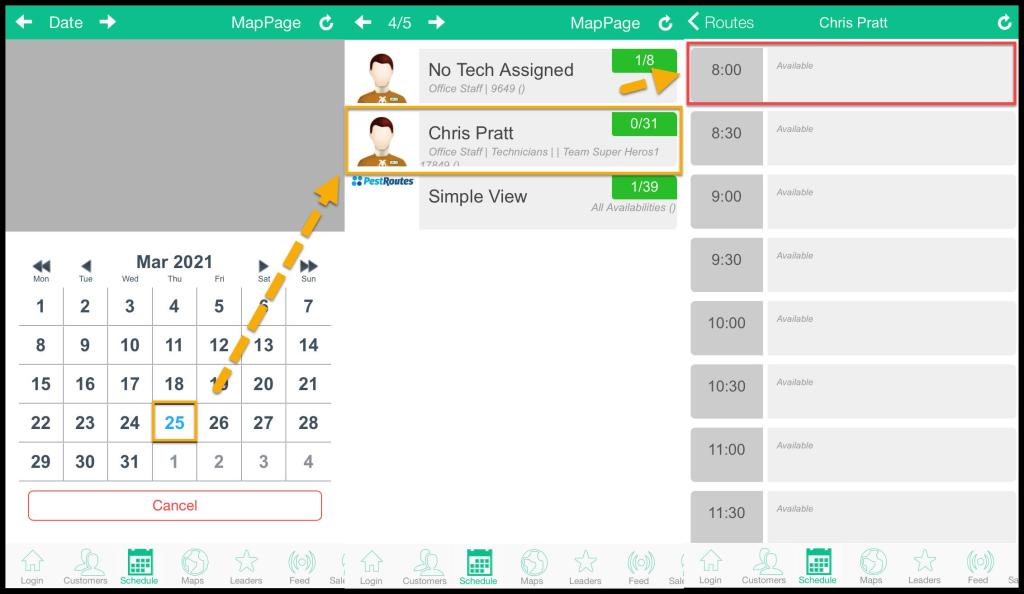The image size is (1024, 594).
Task: Open the Chris Pratt technician route
Action: 514,139
